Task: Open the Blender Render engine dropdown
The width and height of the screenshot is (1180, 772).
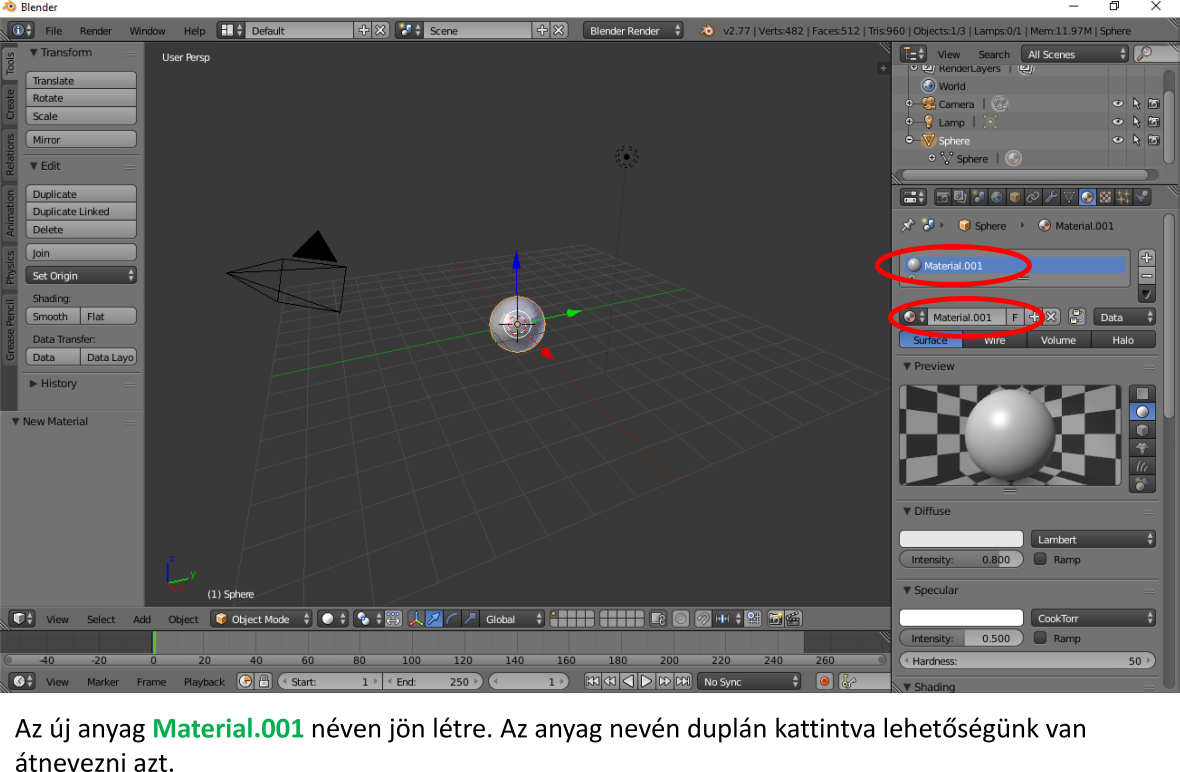Action: (633, 31)
